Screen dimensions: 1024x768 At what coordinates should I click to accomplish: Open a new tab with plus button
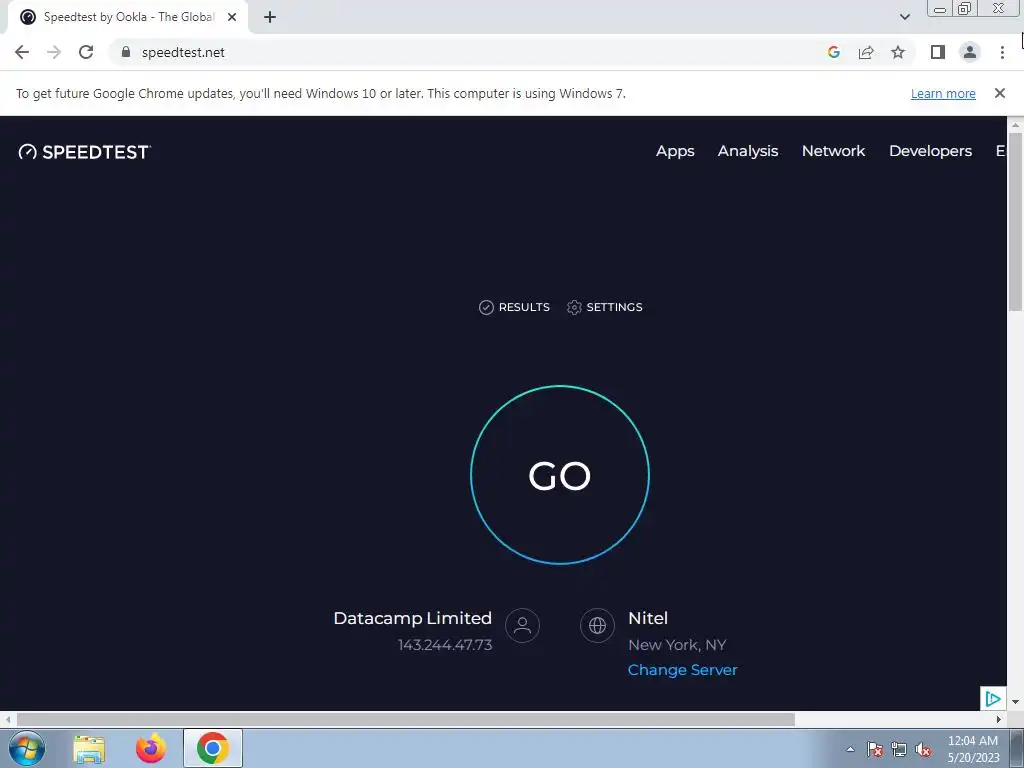click(270, 18)
